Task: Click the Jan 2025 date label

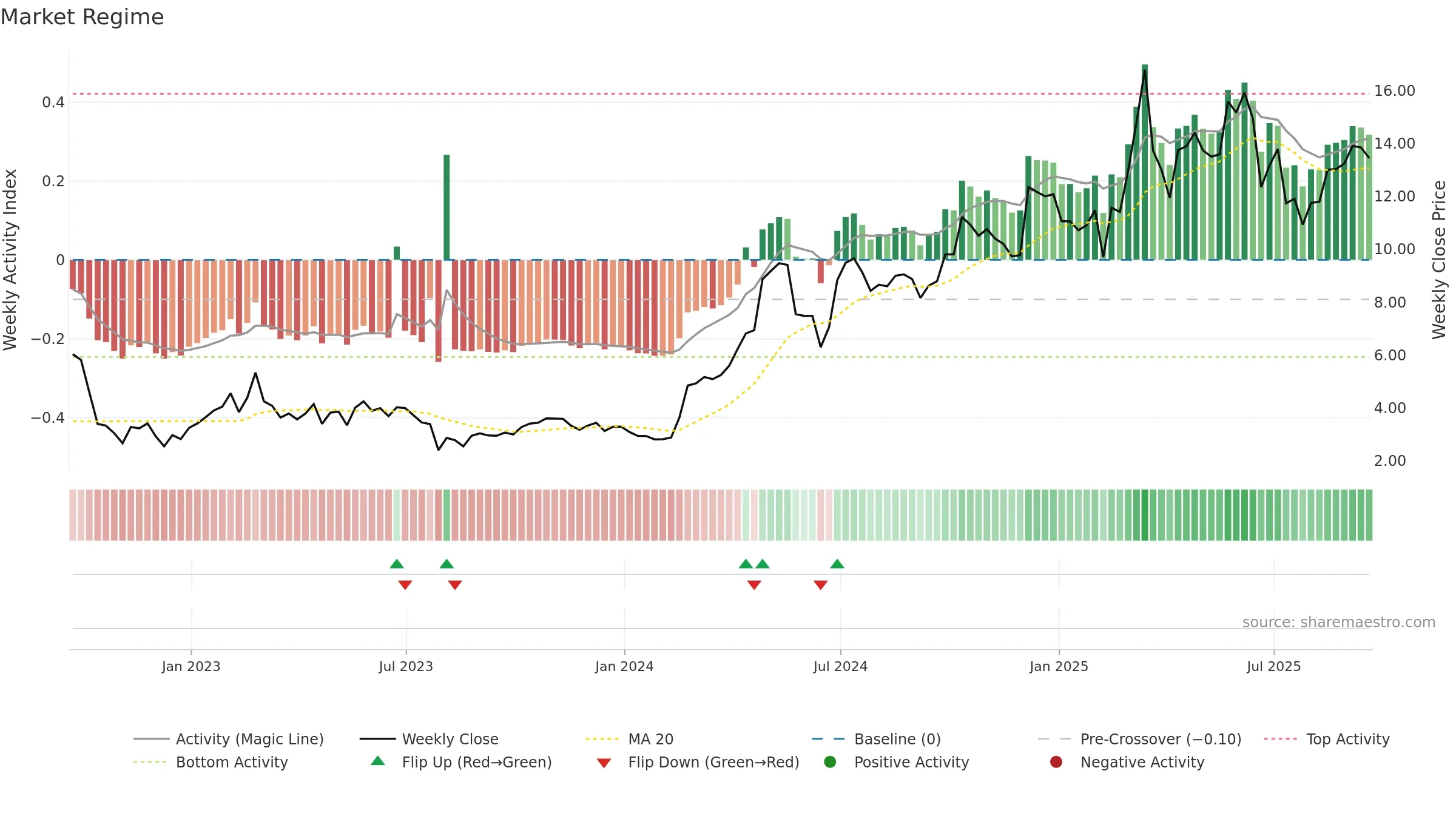Action: tap(1059, 666)
